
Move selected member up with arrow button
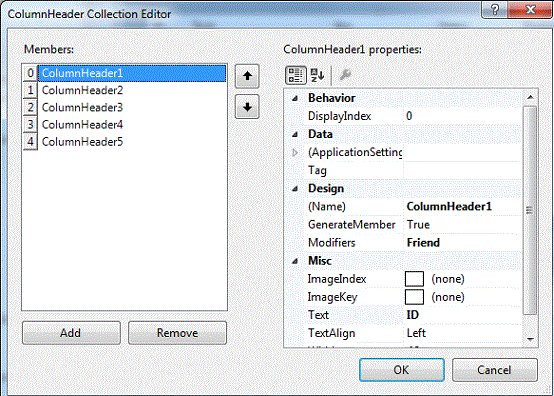(x=247, y=76)
